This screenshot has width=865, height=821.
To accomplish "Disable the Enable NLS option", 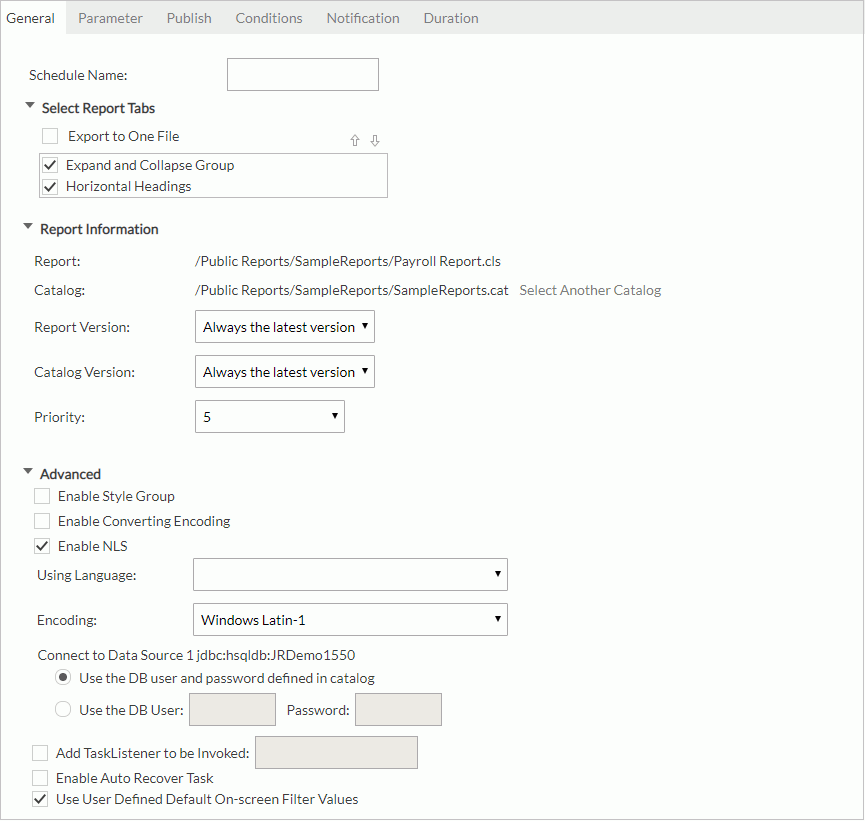I will click(x=41, y=545).
